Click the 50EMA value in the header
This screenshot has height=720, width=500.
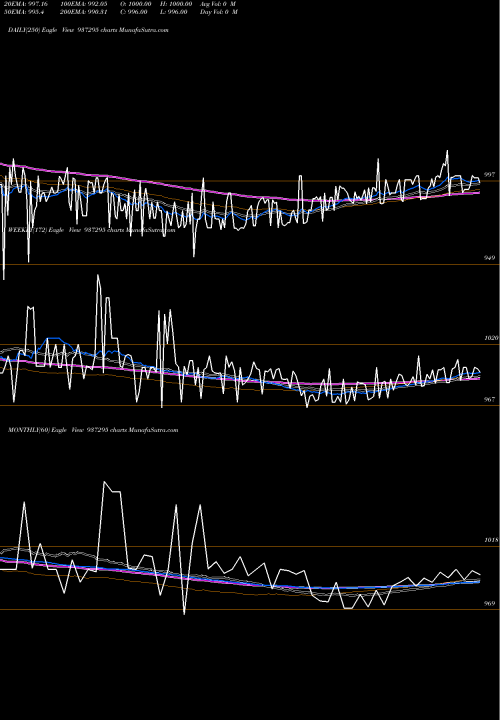click(x=26, y=12)
